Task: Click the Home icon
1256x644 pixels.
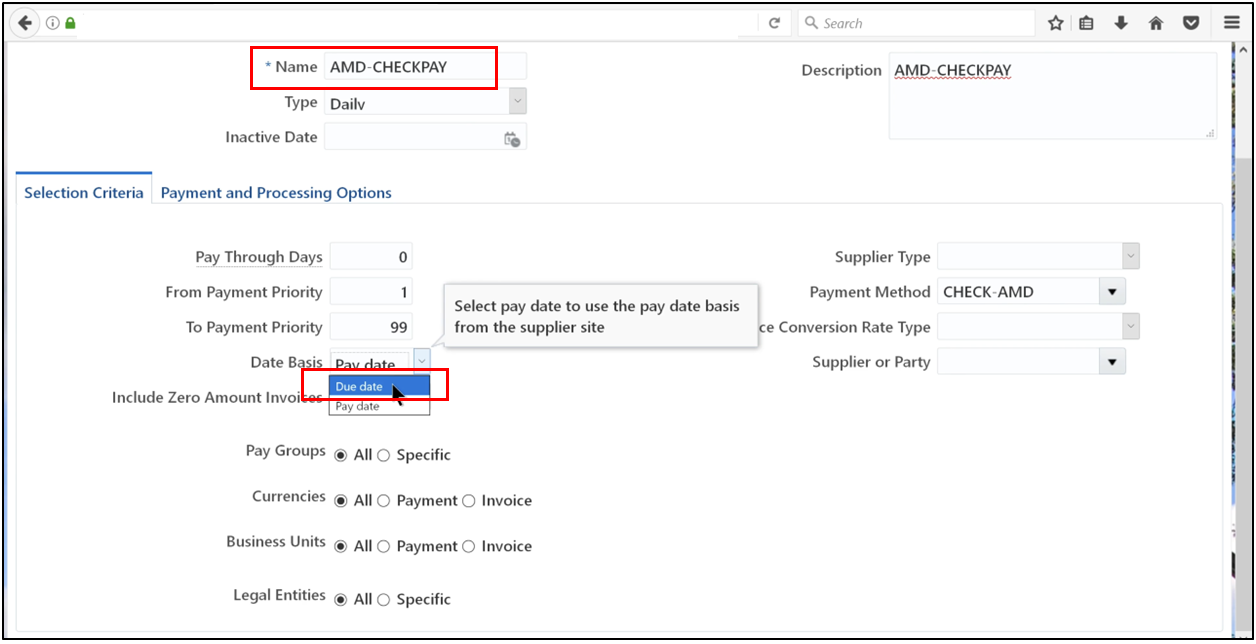Action: click(x=1155, y=22)
